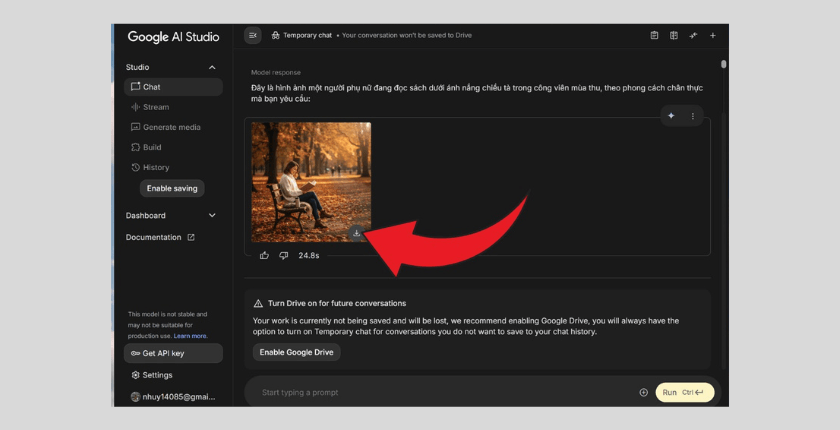Give the response a thumbs down

point(283,255)
